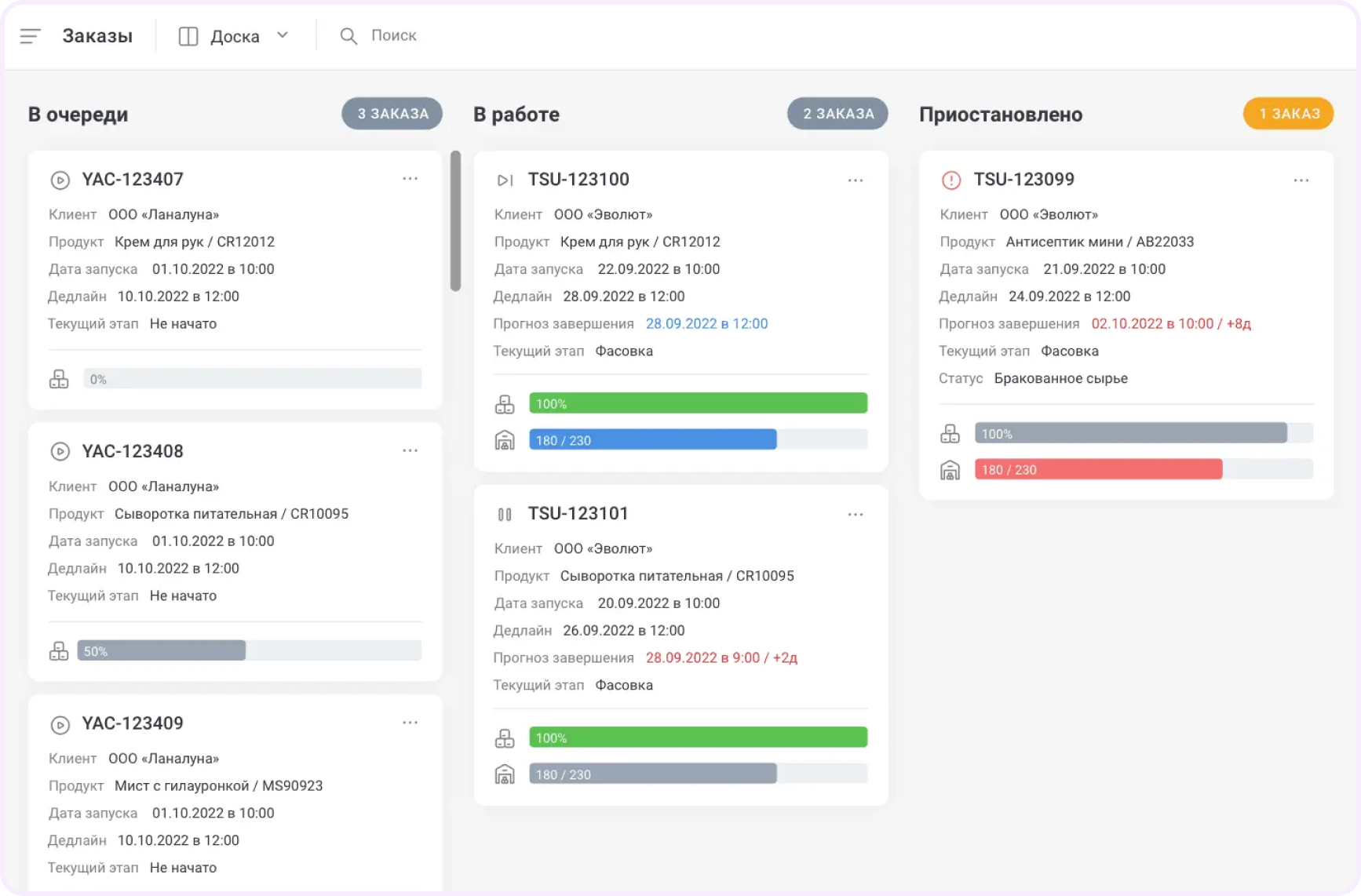Click the red 180 / 230 progress bar
1361x896 pixels.
(x=1099, y=469)
